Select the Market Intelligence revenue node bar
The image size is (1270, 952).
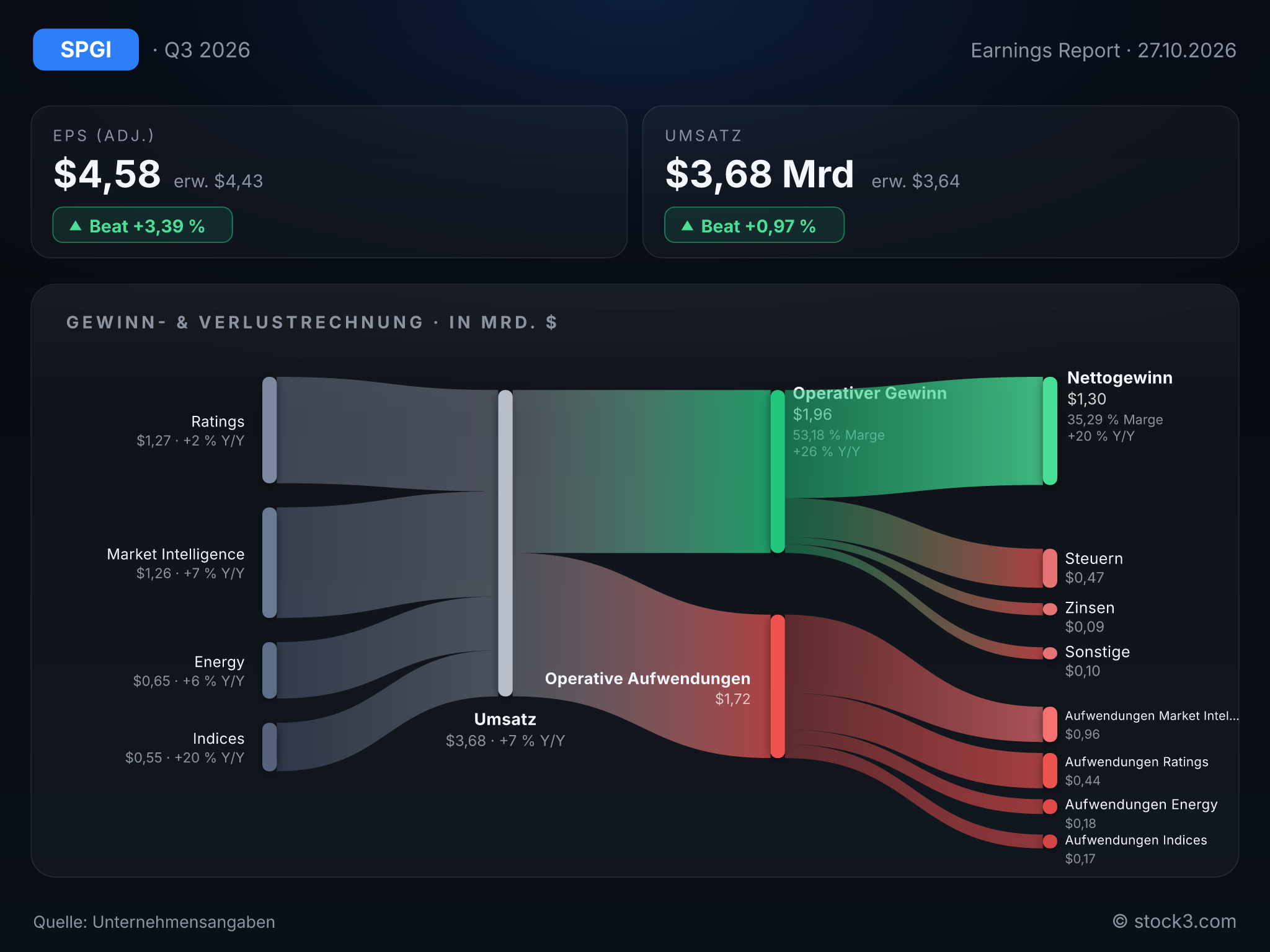pos(269,563)
